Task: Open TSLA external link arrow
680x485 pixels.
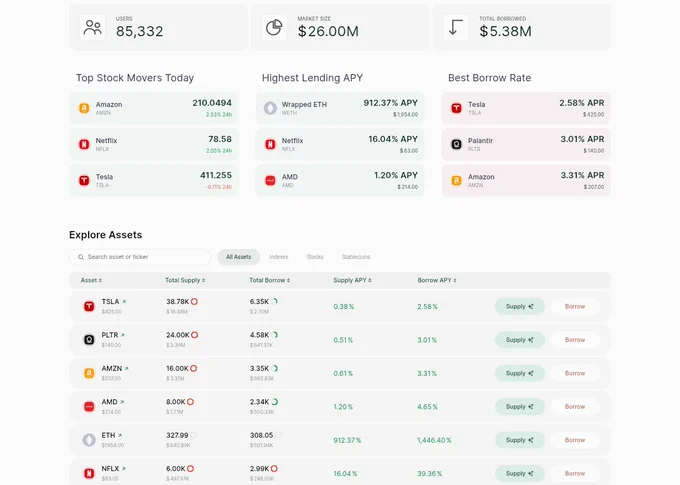Action: pyautogui.click(x=124, y=301)
